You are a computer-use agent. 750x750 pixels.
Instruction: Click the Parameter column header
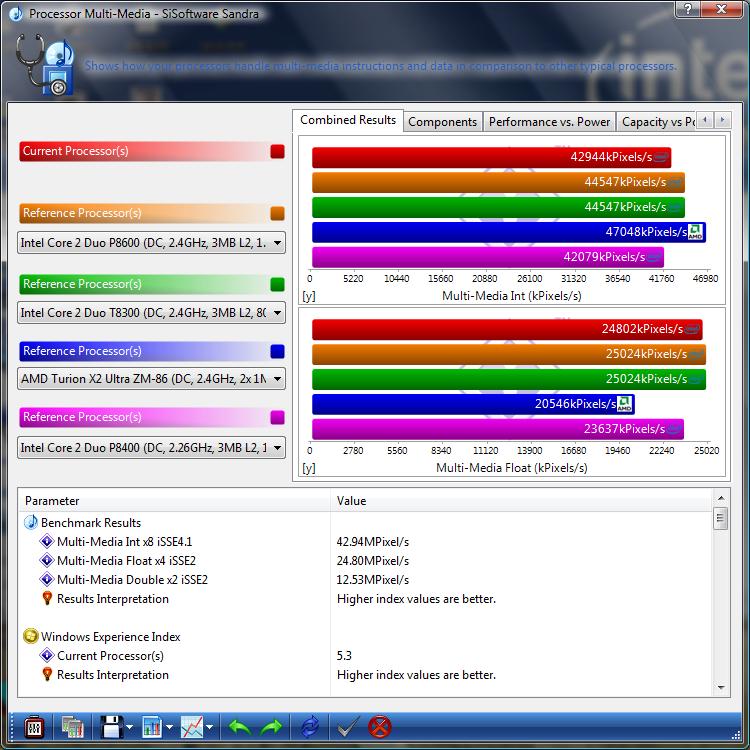coord(175,501)
